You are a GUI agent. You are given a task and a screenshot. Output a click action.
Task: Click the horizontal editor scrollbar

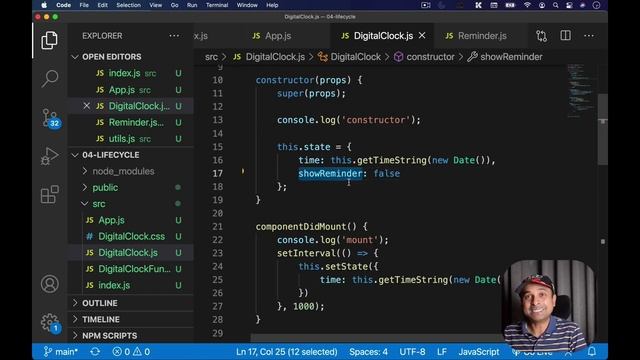376,338
